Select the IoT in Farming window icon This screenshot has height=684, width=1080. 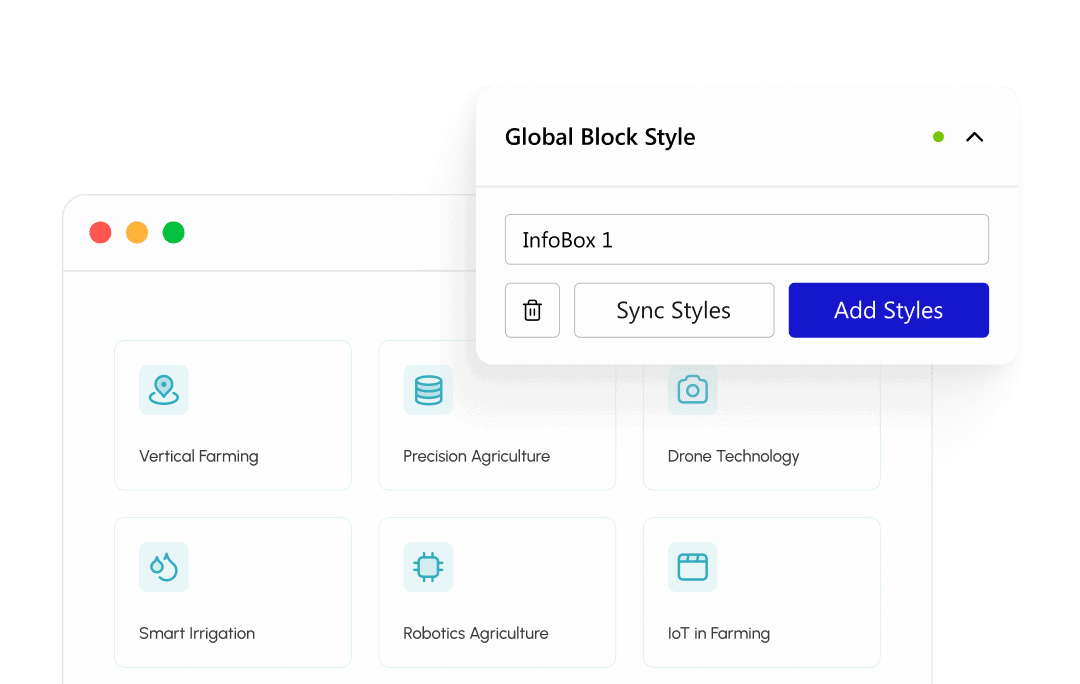(692, 567)
